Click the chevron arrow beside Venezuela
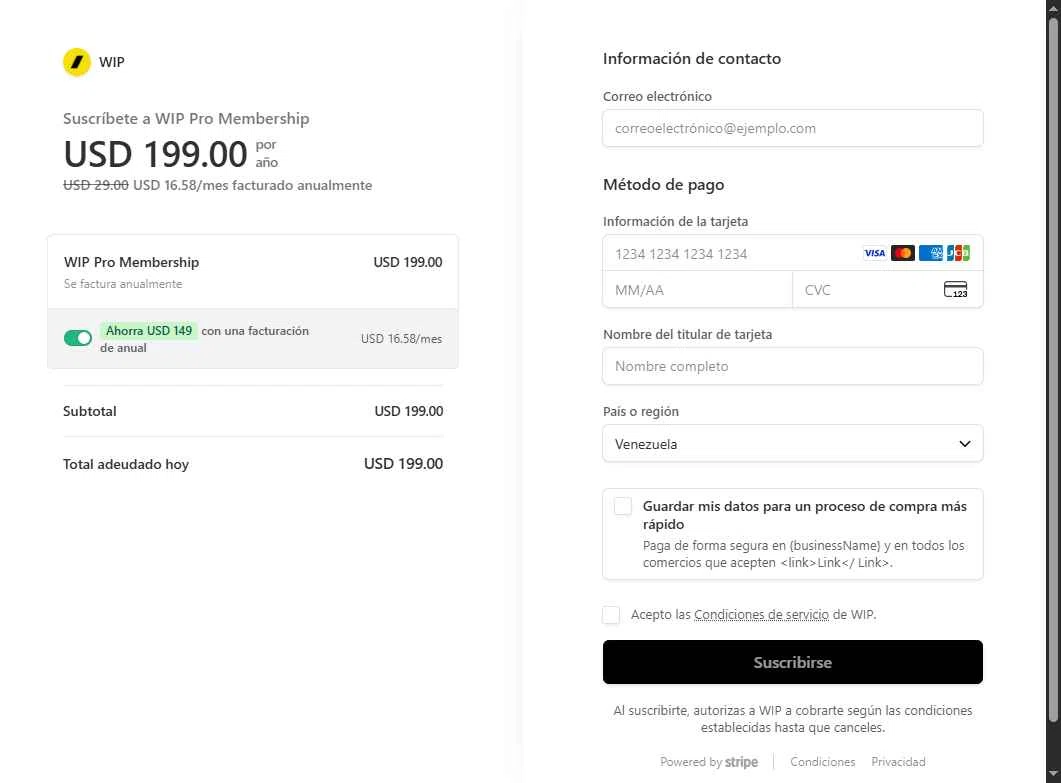 965,444
